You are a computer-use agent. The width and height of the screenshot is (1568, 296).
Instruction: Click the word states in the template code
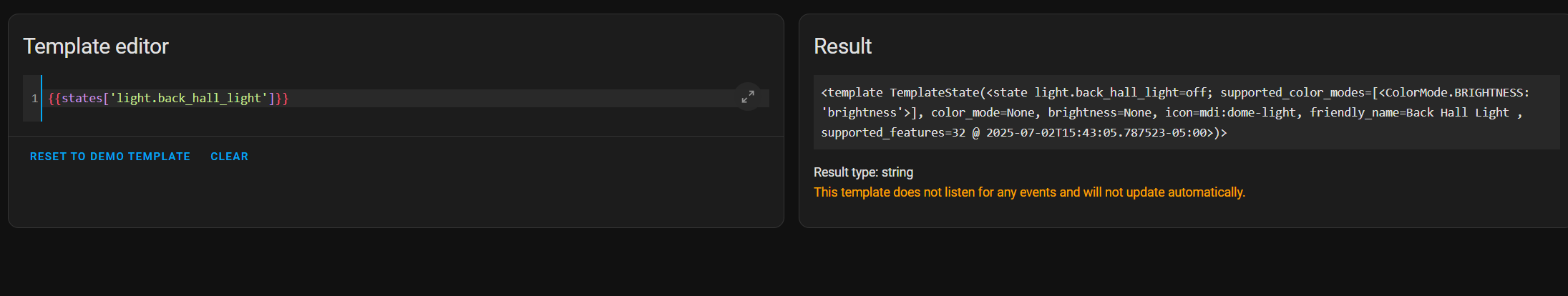click(82, 98)
